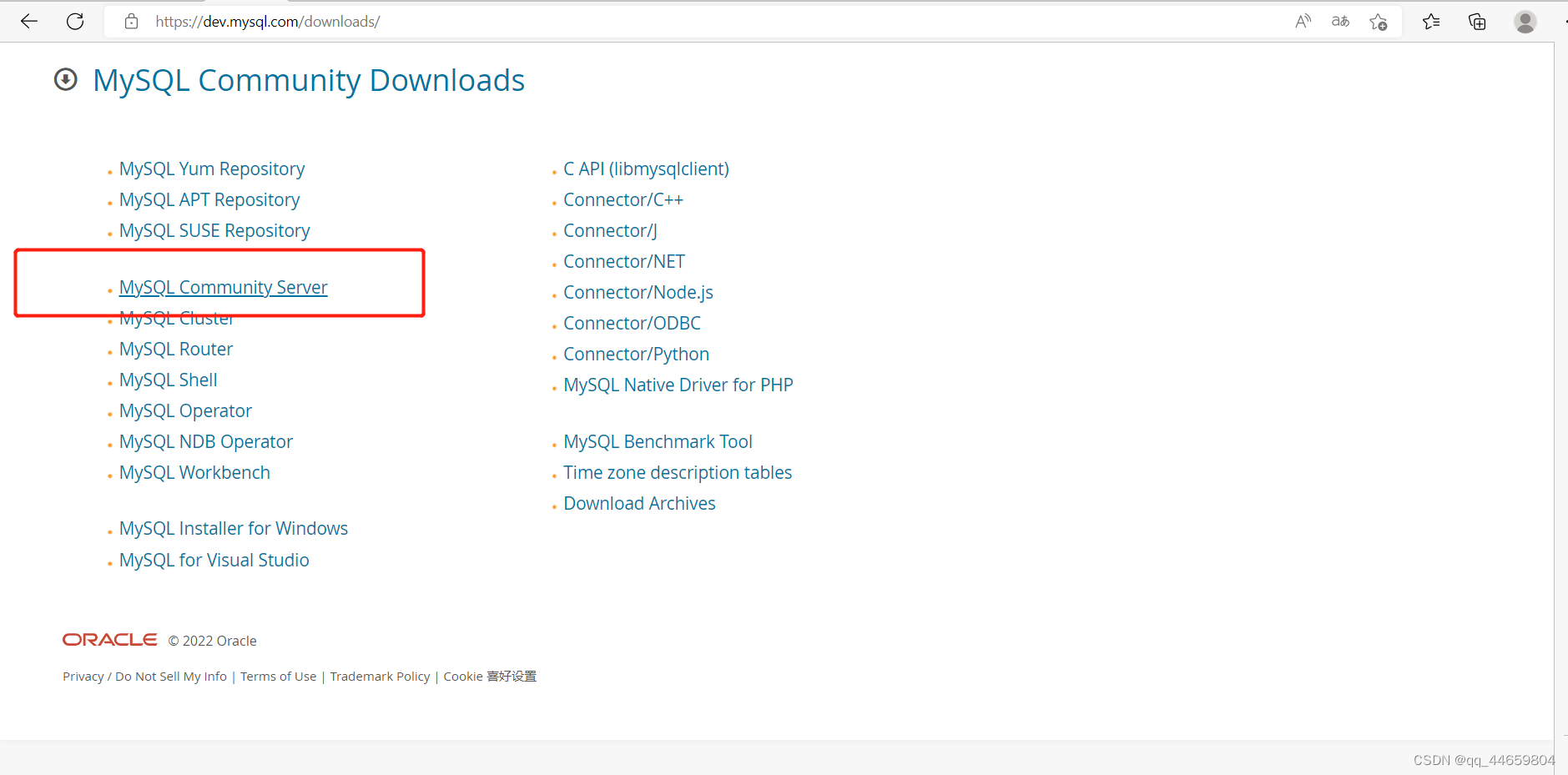Click the download circle icon beside heading

[x=66, y=80]
